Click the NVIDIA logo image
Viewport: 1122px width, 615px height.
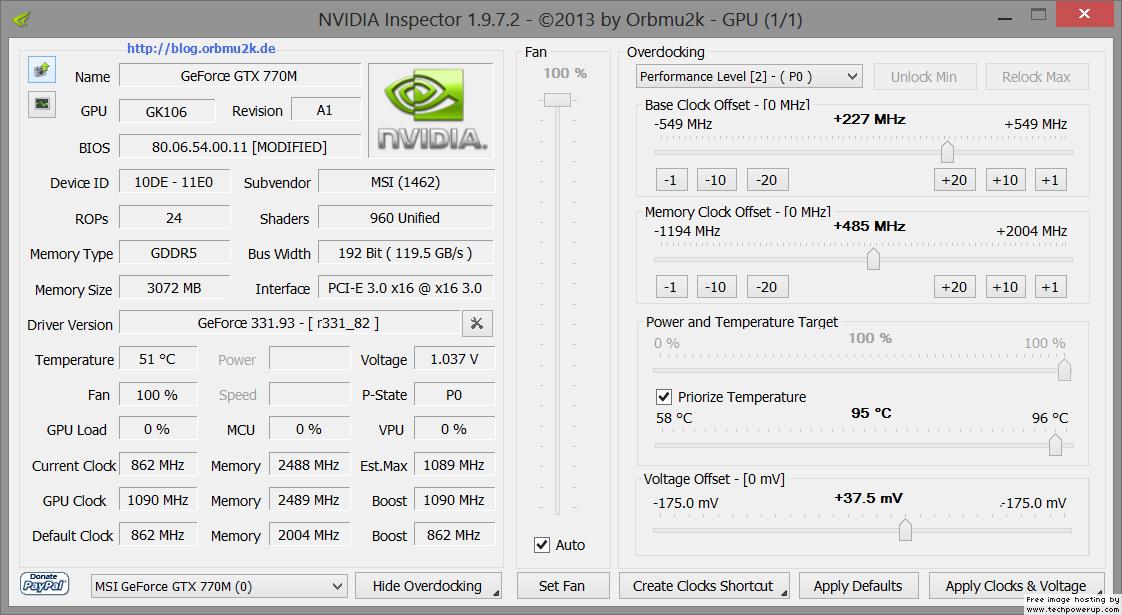click(x=431, y=110)
